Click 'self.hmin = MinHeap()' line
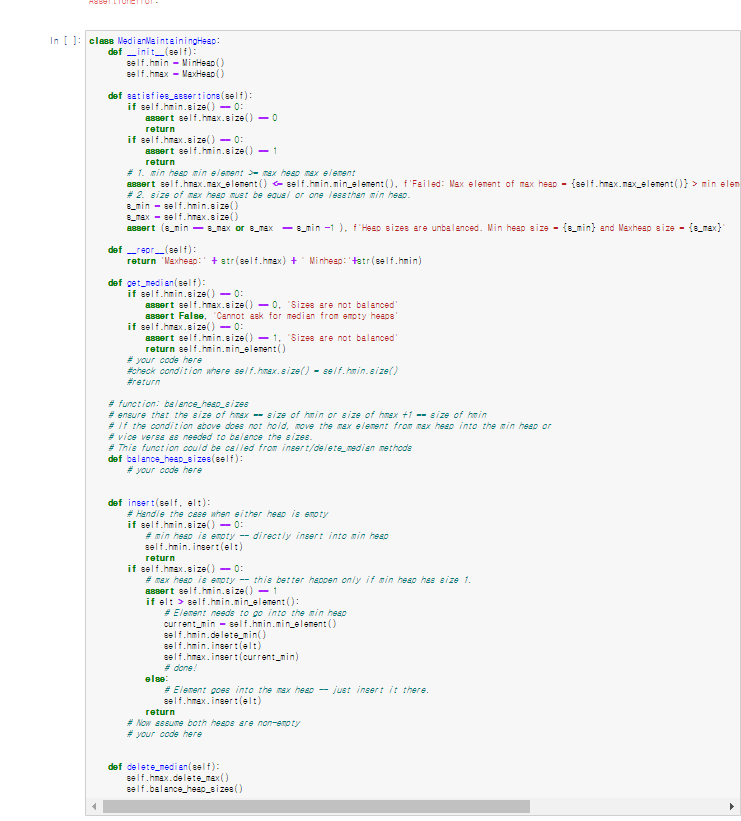741x821 pixels. (175, 63)
